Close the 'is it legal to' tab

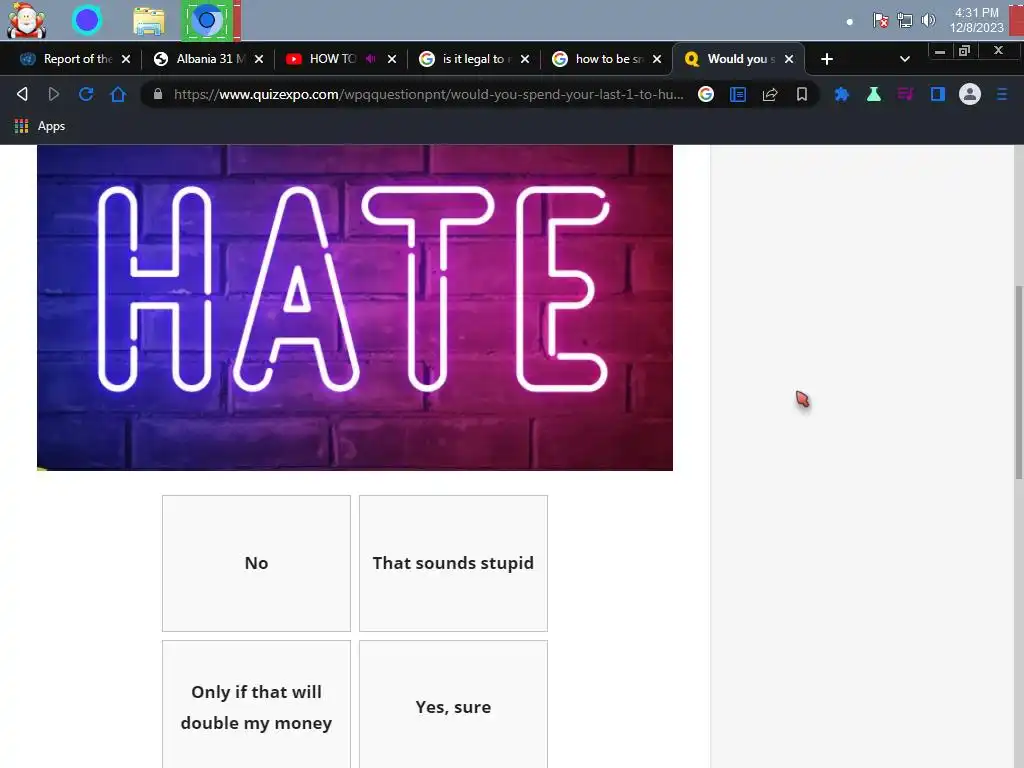(524, 59)
